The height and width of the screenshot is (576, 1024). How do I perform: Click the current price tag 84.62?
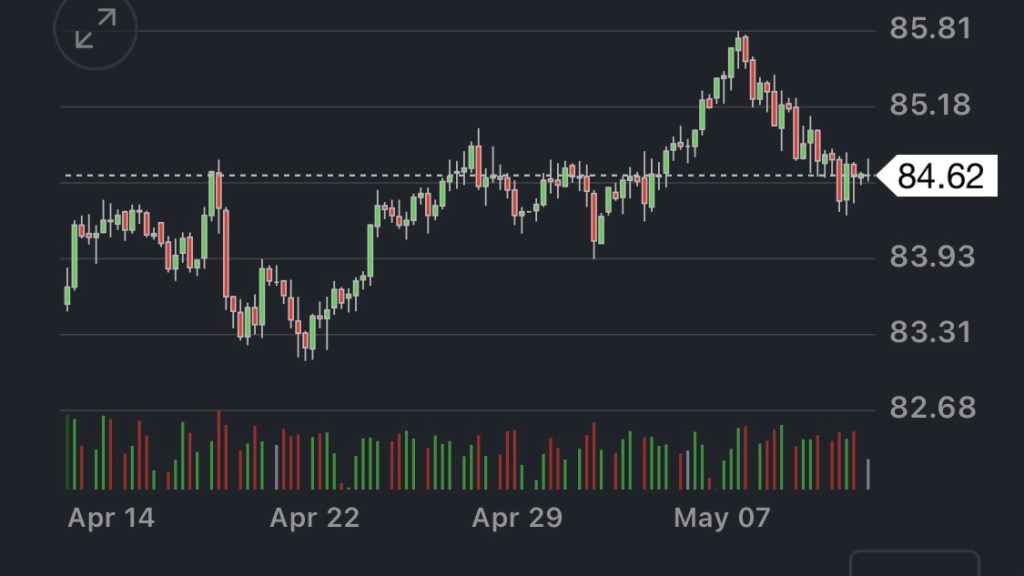pyautogui.click(x=938, y=176)
